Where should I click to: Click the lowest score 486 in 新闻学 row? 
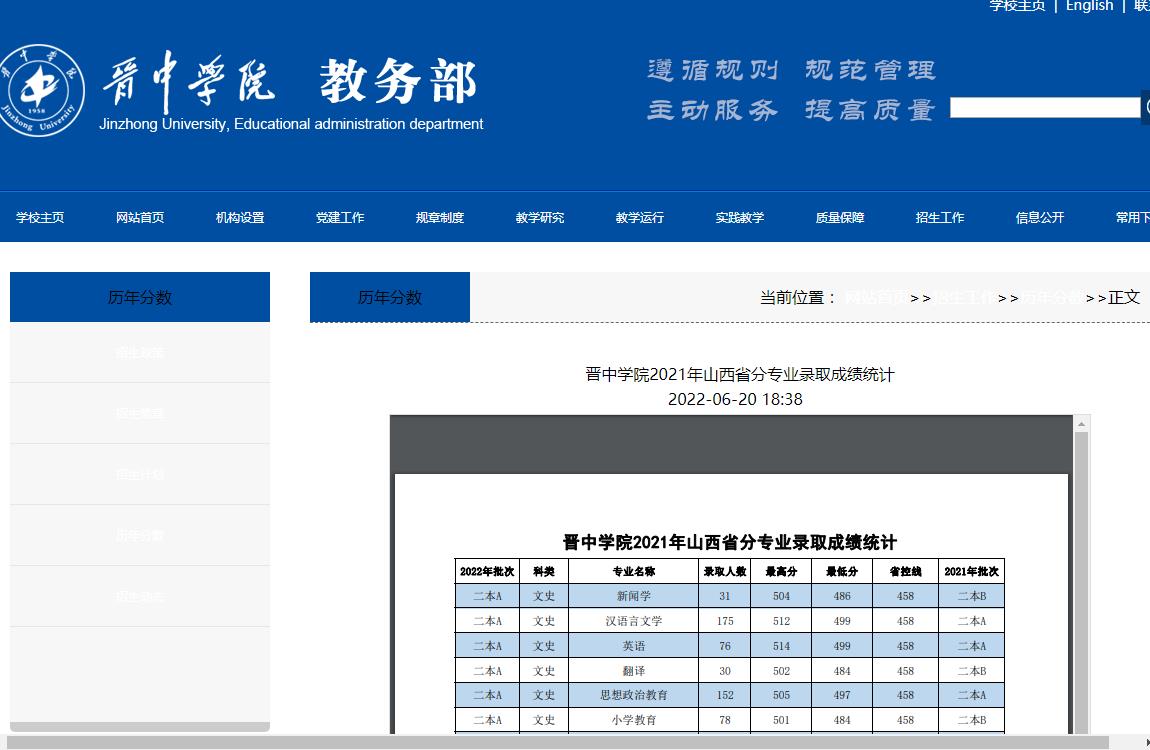pyautogui.click(x=842, y=596)
